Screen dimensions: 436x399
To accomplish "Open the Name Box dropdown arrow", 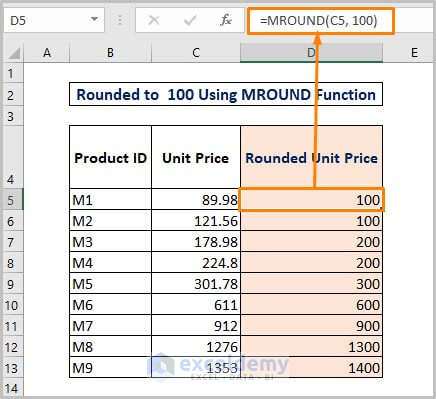I will (x=95, y=19).
